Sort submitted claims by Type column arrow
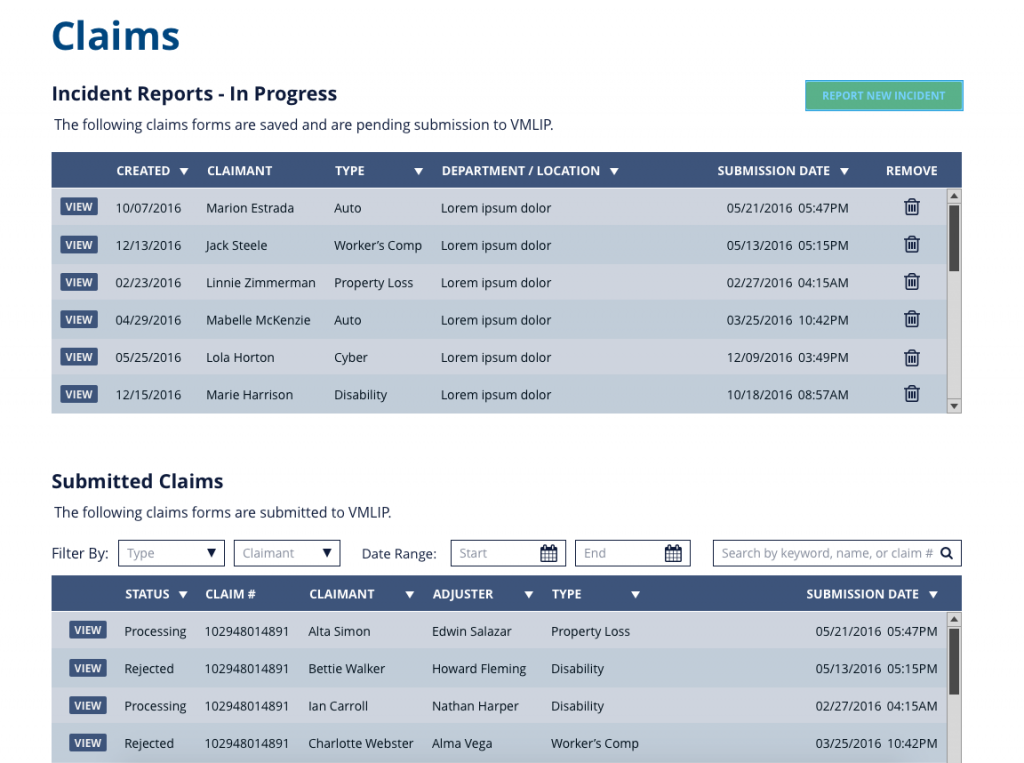Image resolution: width=1024 pixels, height=763 pixels. [x=635, y=594]
